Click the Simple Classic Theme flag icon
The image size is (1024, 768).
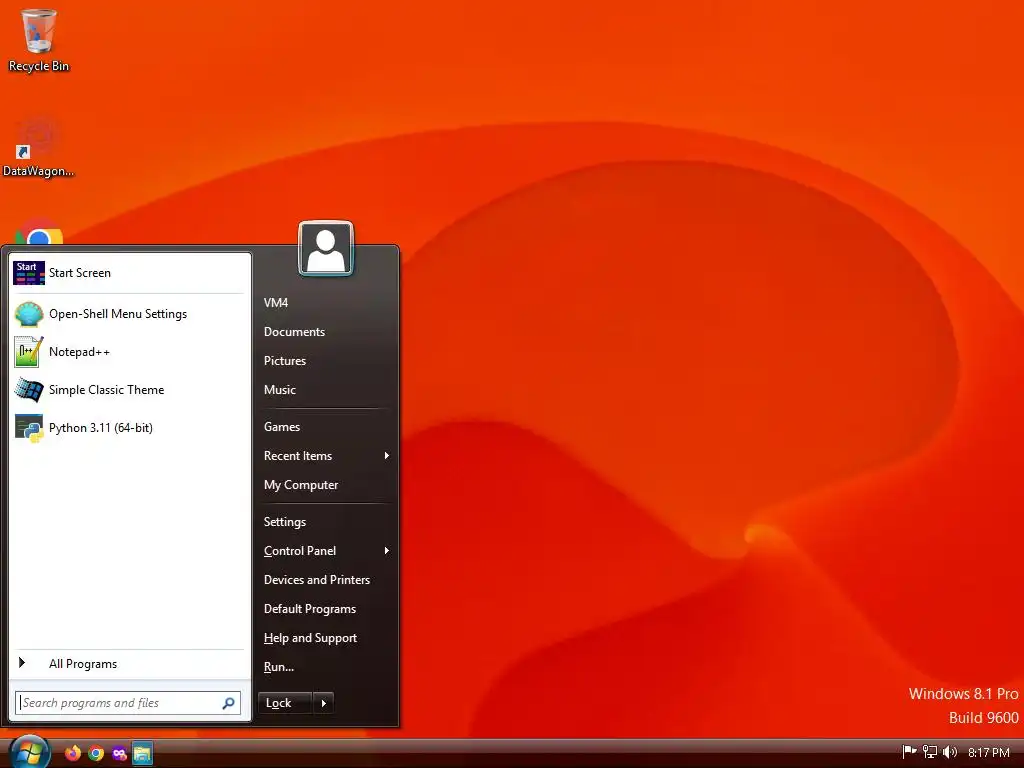[x=29, y=390]
